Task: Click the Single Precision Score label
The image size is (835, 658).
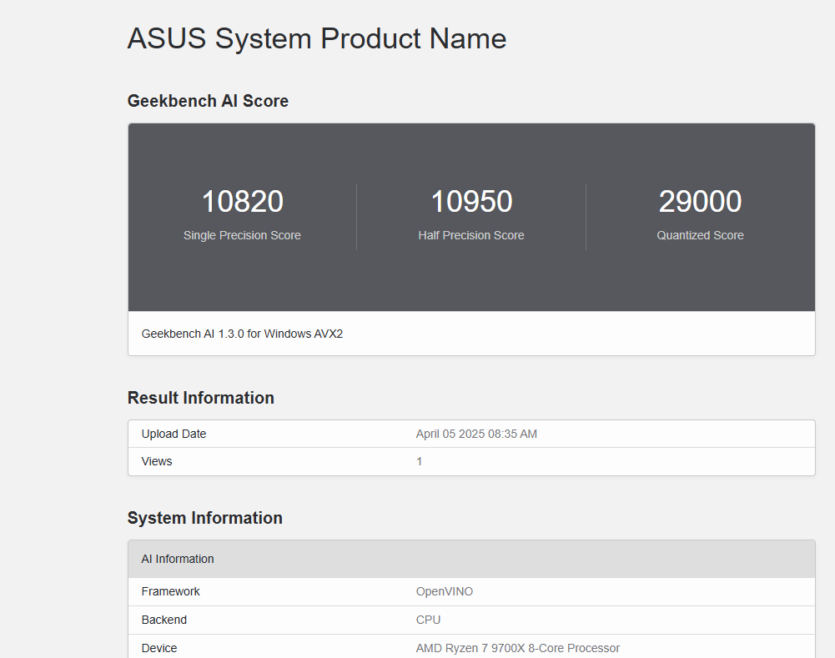Action: click(x=242, y=235)
